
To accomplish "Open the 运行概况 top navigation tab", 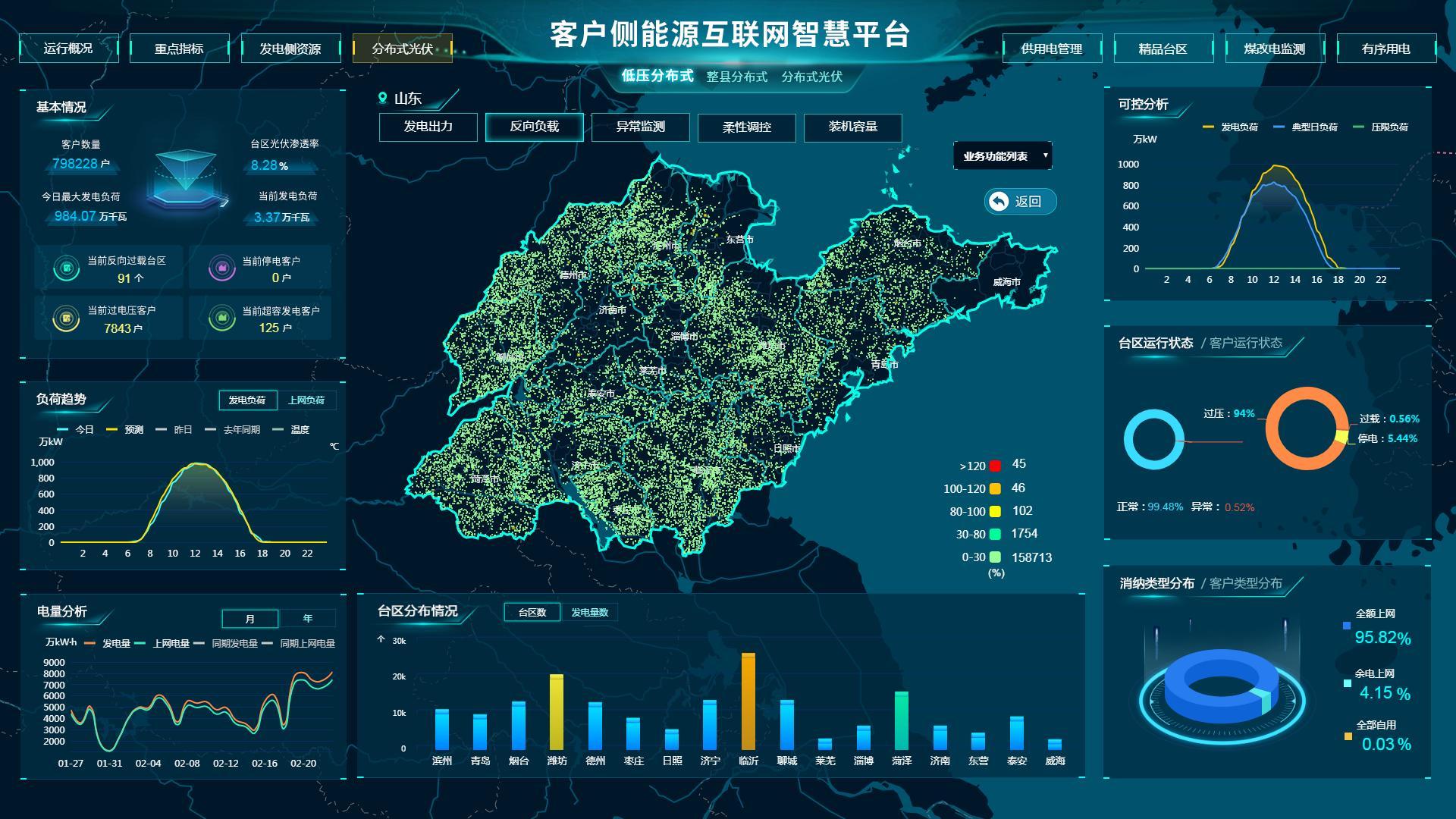I will coord(68,49).
